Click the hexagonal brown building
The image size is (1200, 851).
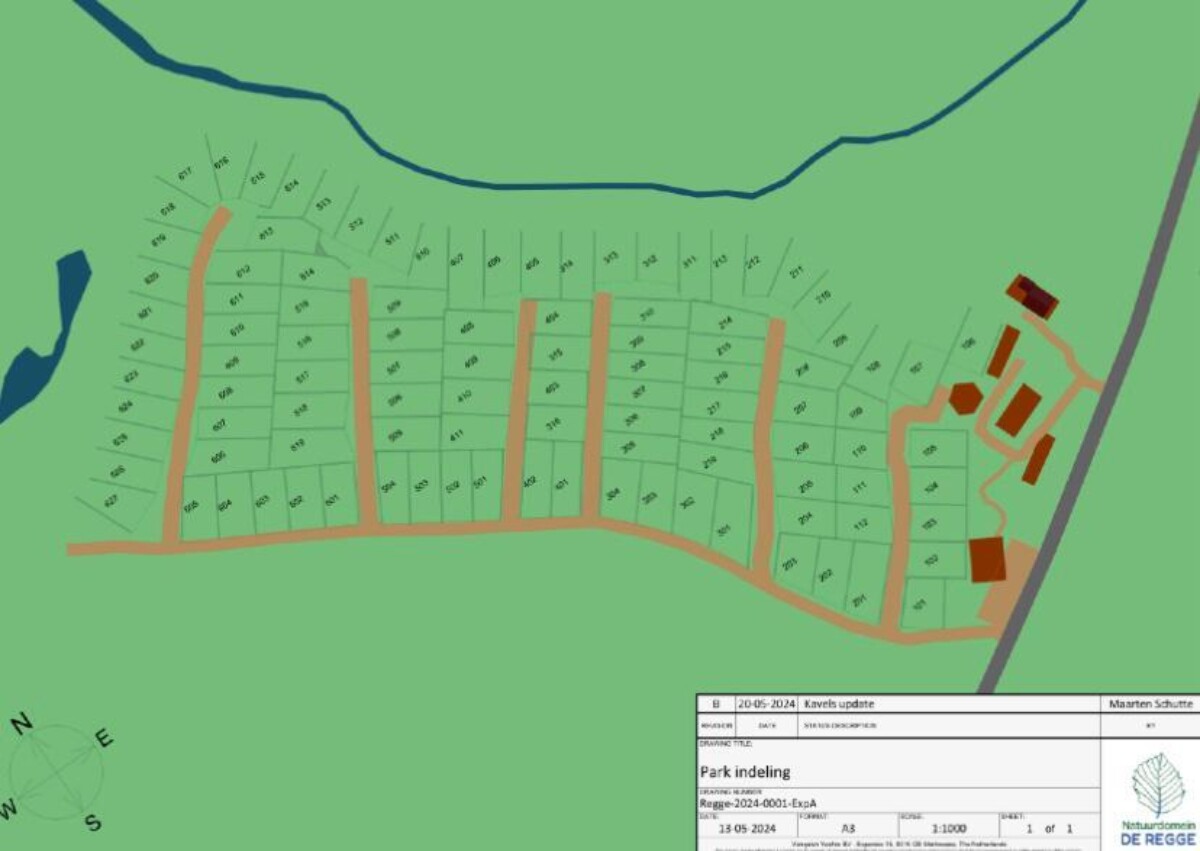pyautogui.click(x=964, y=398)
